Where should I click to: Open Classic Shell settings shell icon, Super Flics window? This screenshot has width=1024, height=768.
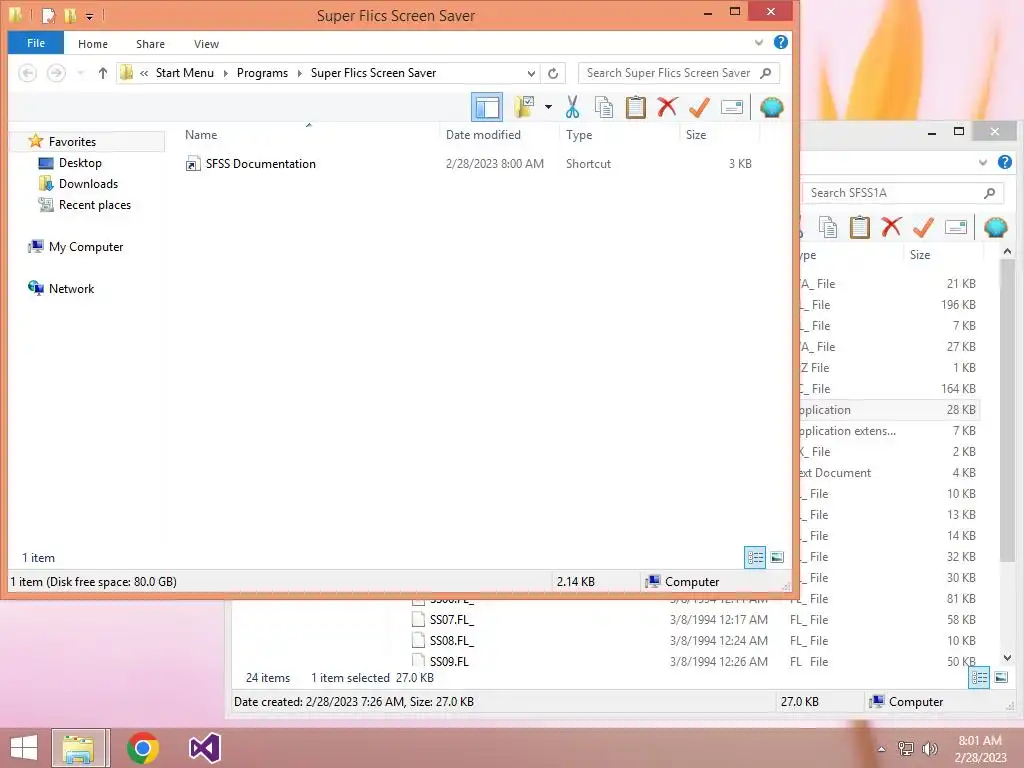click(x=771, y=107)
